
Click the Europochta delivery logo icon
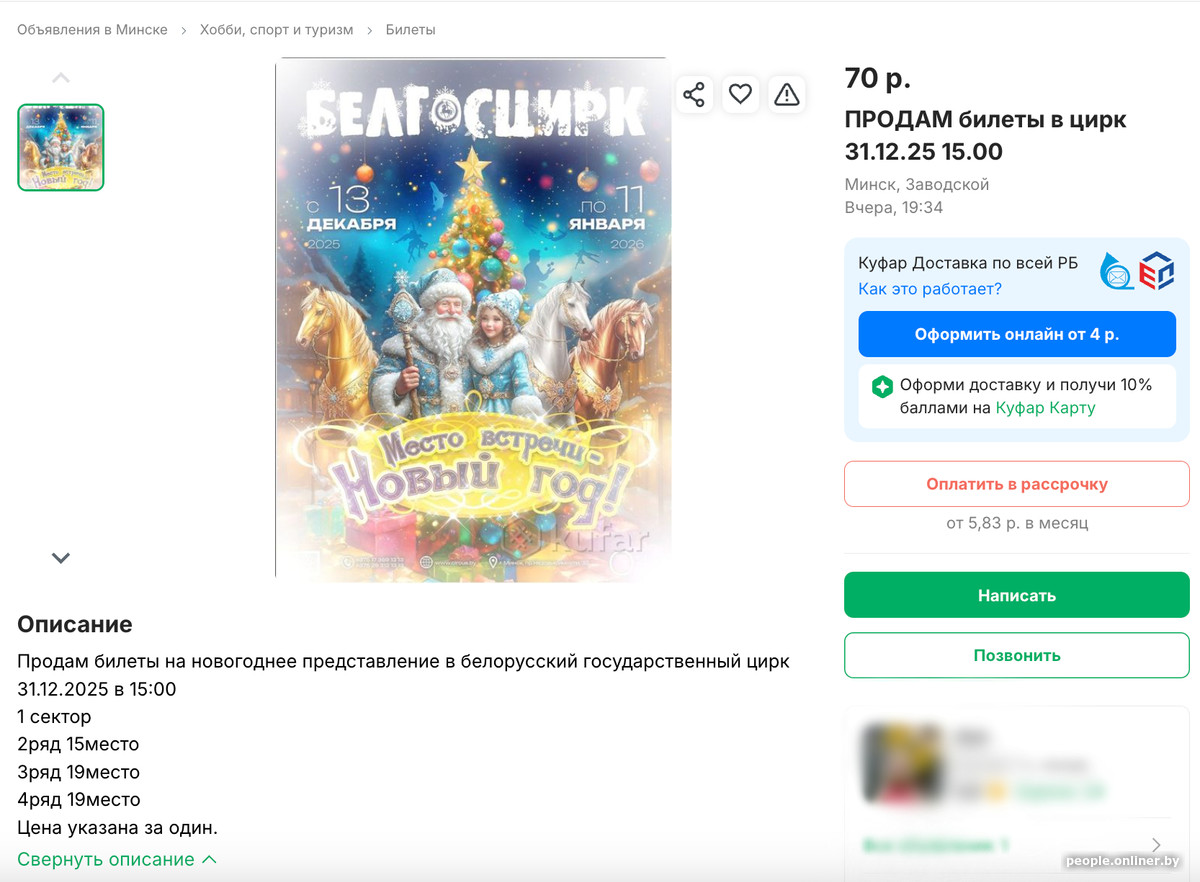coord(1157,271)
